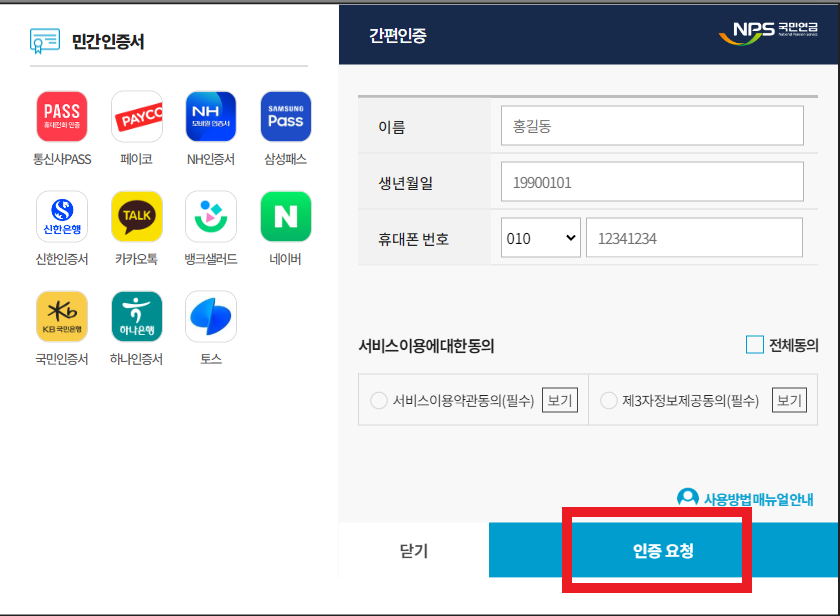Select the 통신사PASS certificate icon
The height and width of the screenshot is (616, 840).
point(62,116)
